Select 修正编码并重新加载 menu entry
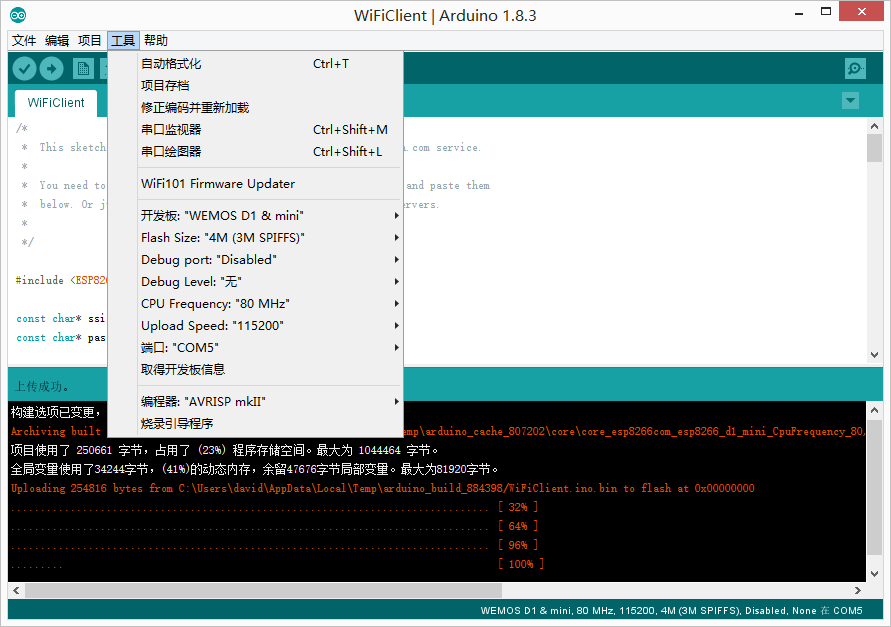Screen dimensions: 891x627 (270, 107)
